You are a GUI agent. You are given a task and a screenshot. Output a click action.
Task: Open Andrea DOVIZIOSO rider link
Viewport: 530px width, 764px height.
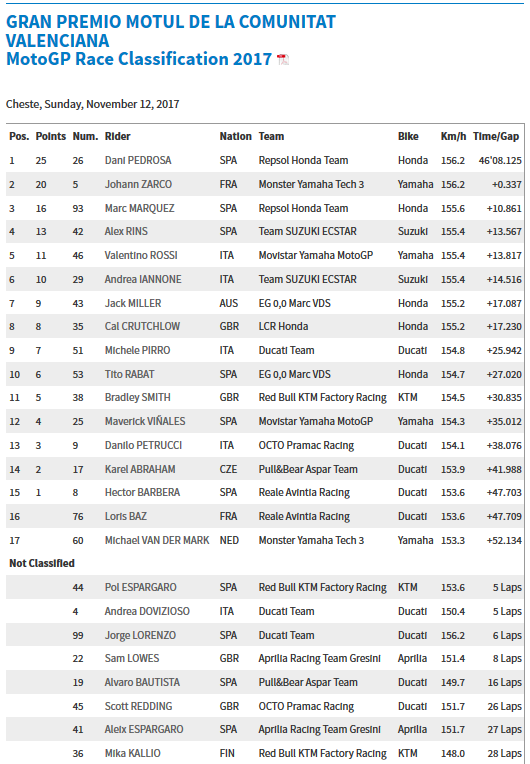click(147, 611)
